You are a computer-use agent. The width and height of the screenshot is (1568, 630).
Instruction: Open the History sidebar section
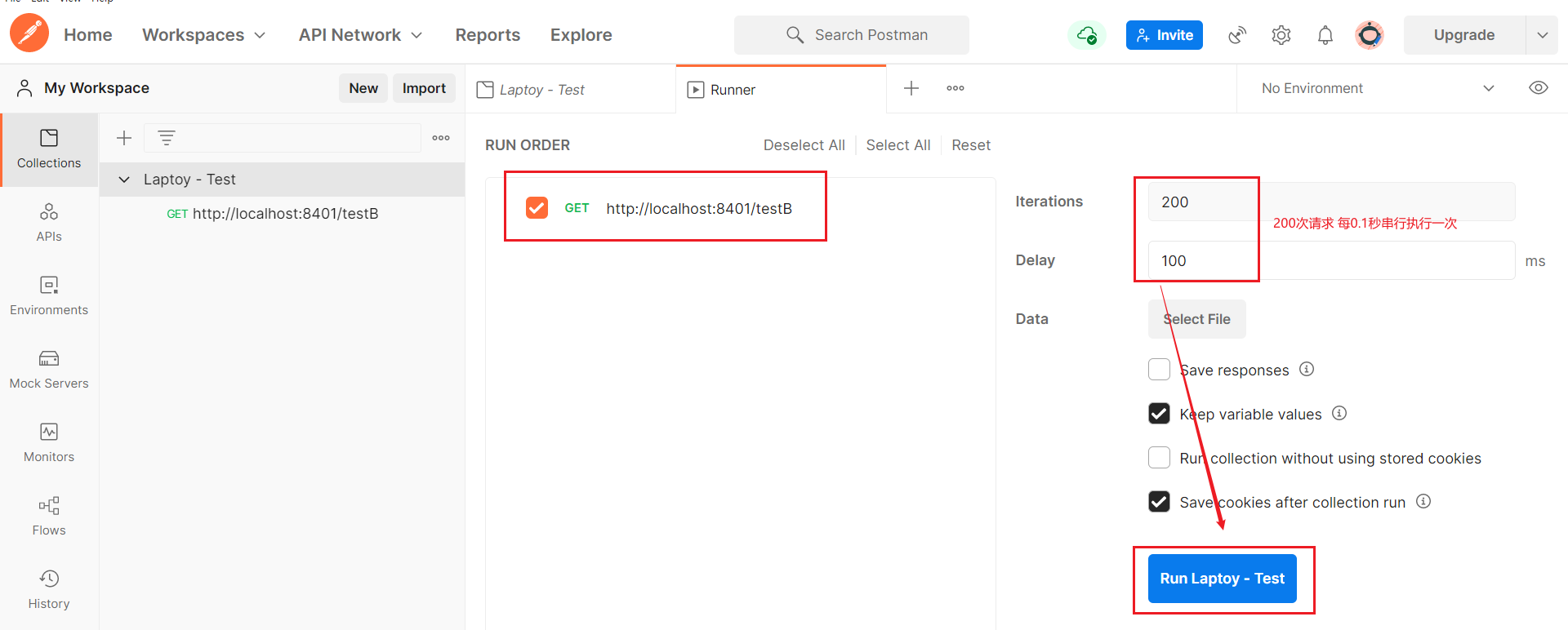click(x=49, y=590)
